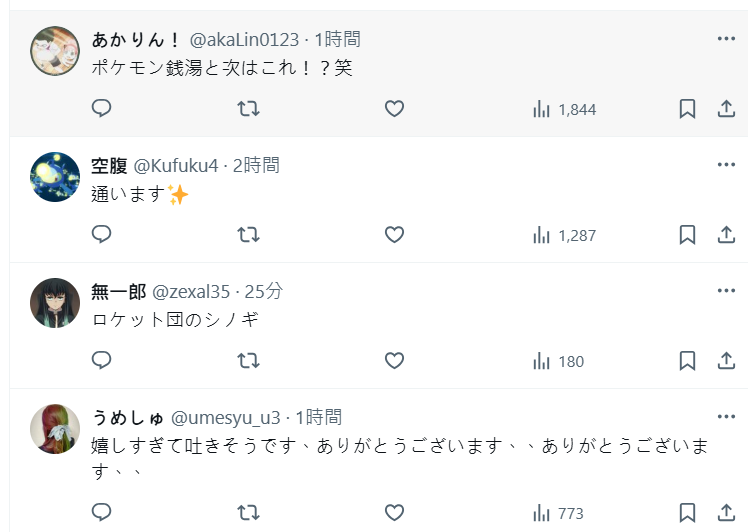The width and height of the screenshot is (748, 532).
Task: Repost 無一郎's ロケット団のシノギ tweet
Action: point(248,361)
